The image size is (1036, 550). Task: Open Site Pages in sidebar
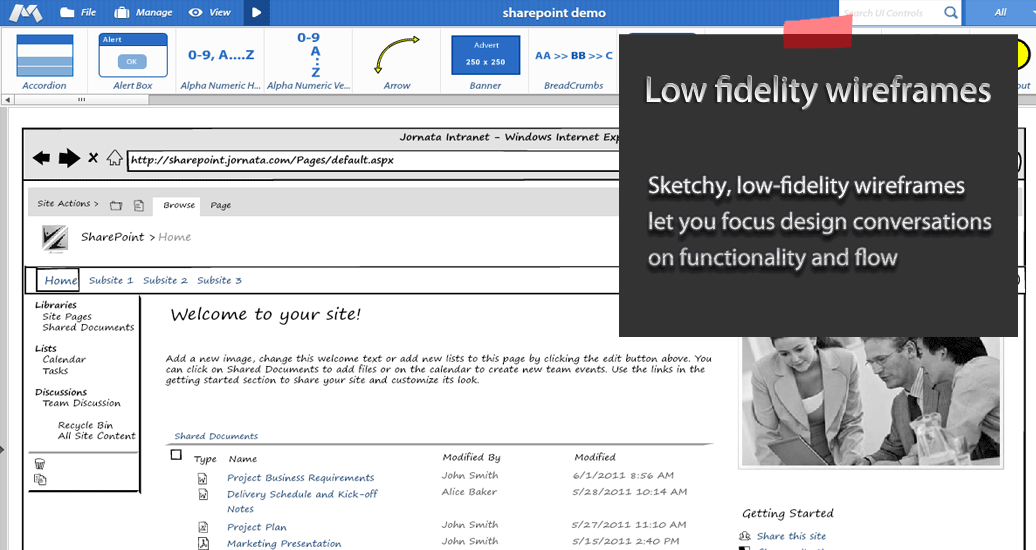pos(67,317)
